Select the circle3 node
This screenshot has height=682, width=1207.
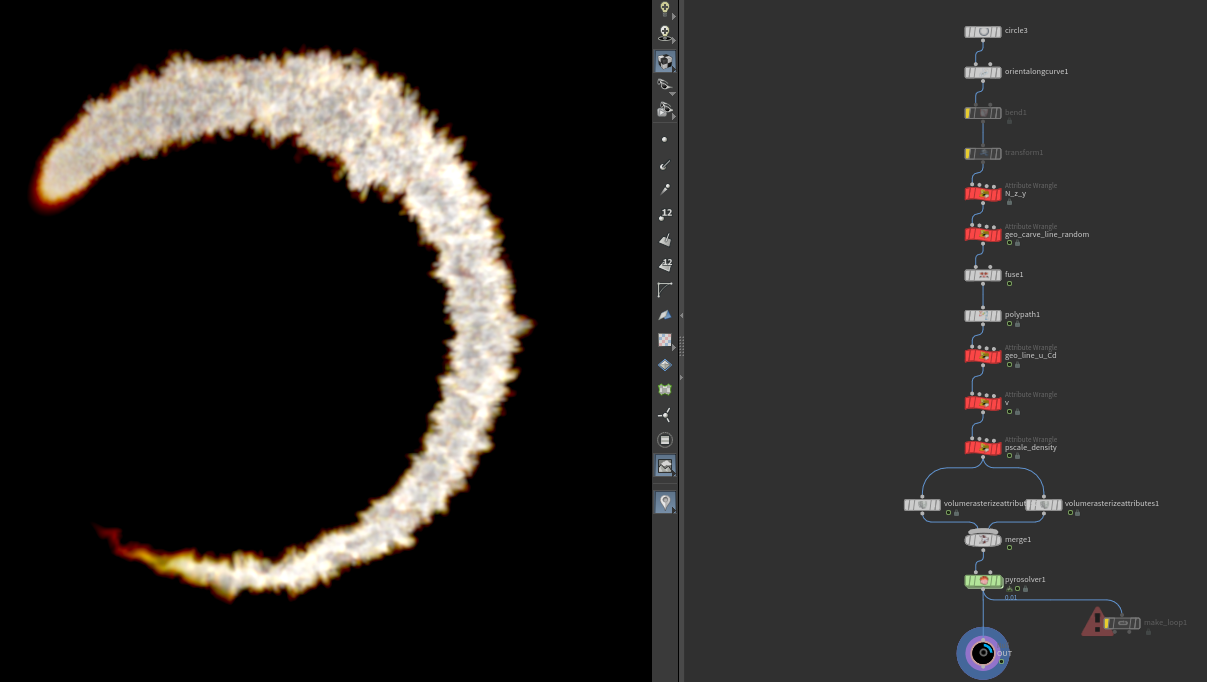(983, 32)
